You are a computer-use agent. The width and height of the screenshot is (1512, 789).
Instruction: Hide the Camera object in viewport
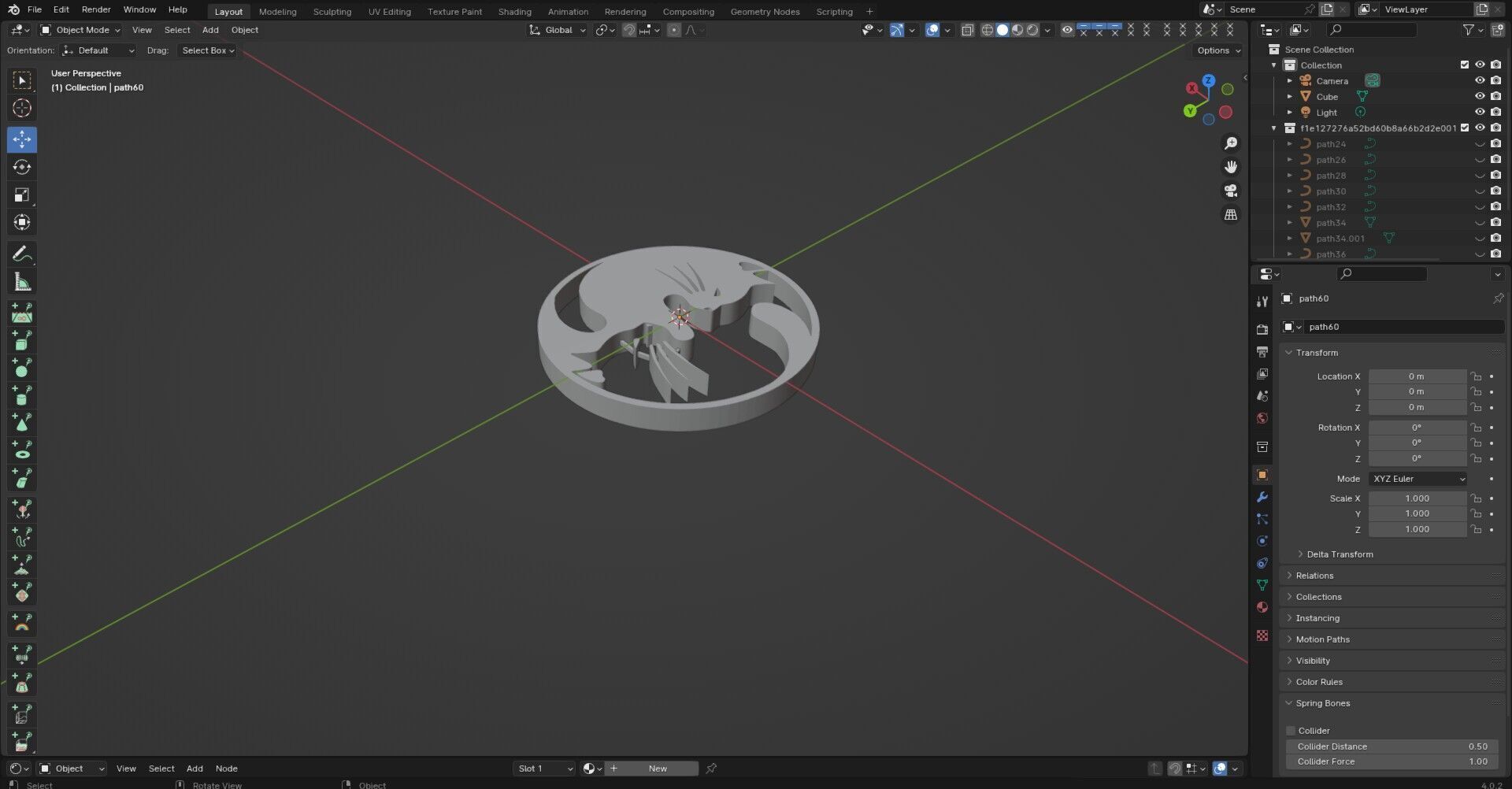point(1480,80)
